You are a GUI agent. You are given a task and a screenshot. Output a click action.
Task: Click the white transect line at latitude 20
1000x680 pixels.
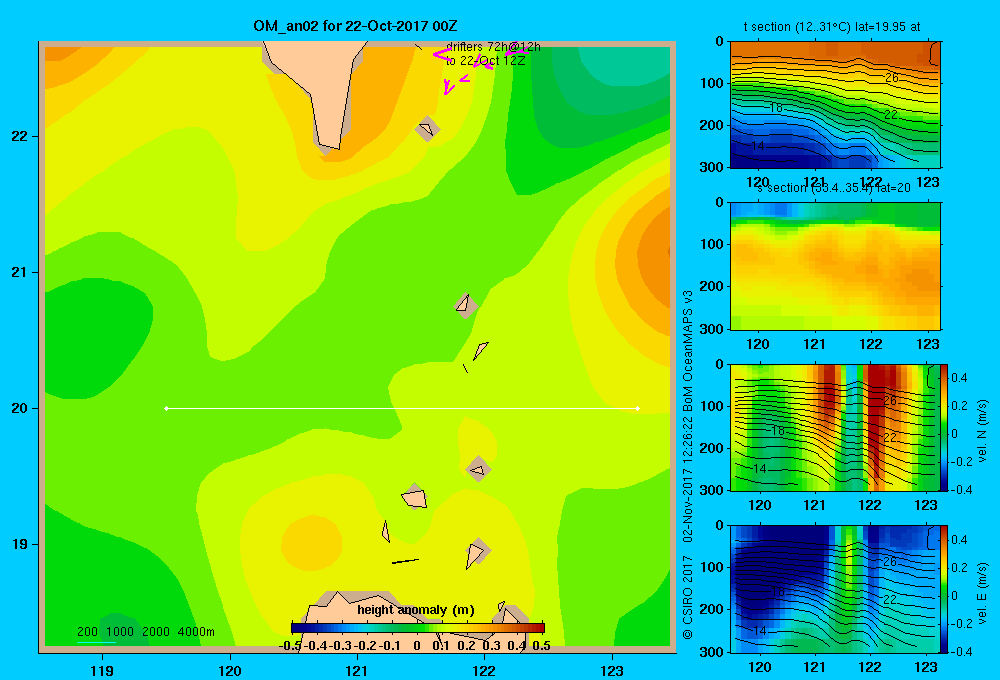pos(402,408)
